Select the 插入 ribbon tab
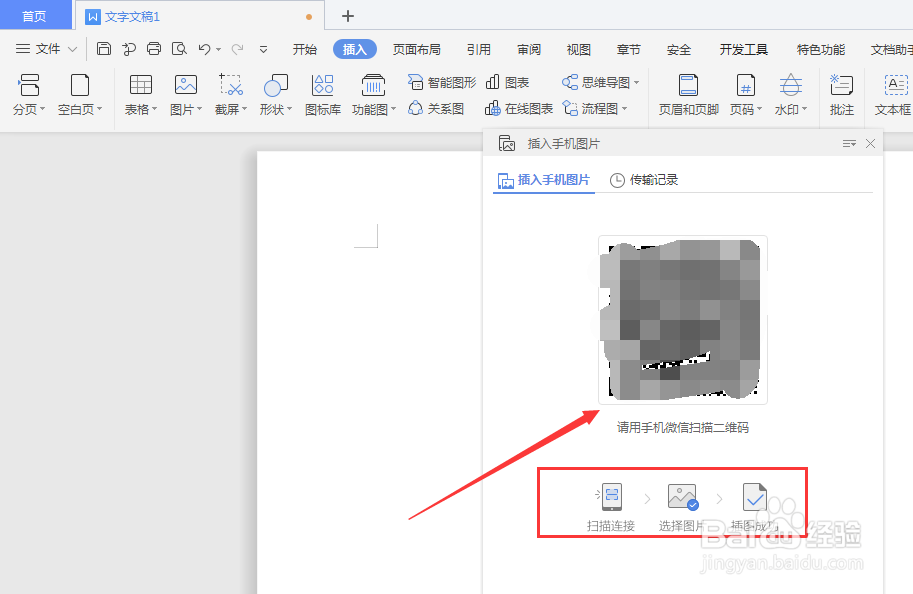The width and height of the screenshot is (913, 594). (355, 50)
